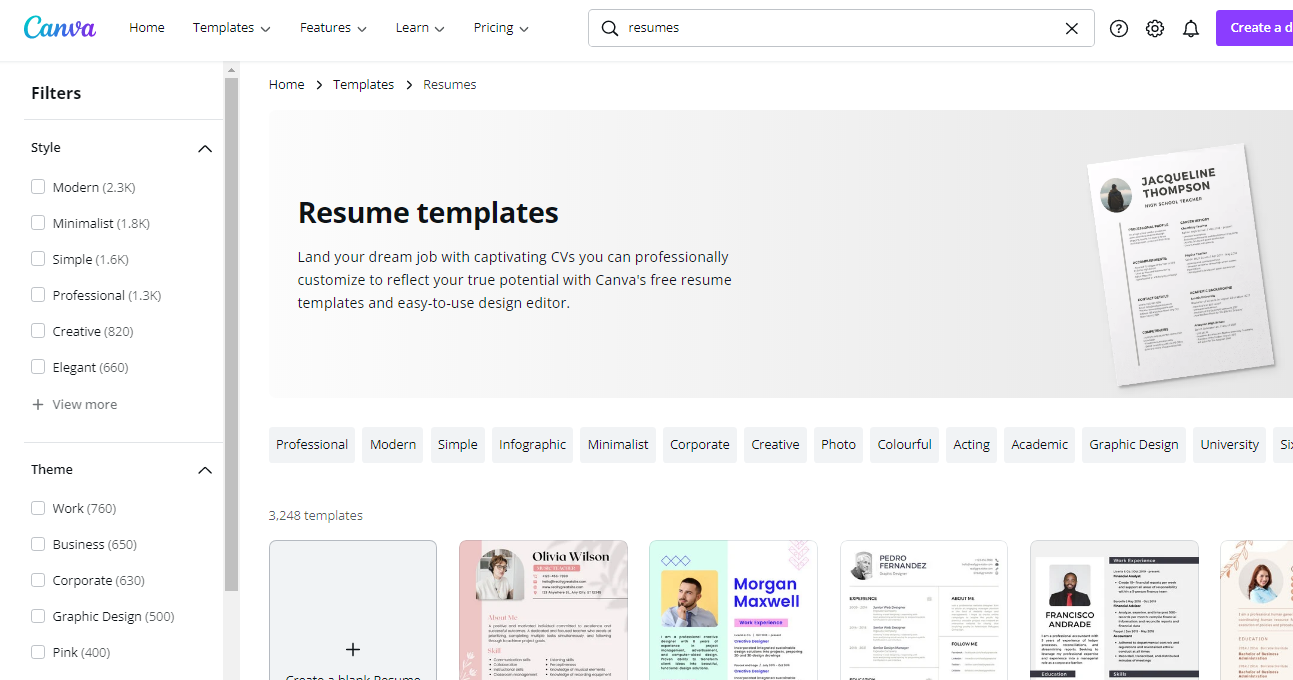
Task: Click the Resume templates heading
Action: coord(428,213)
